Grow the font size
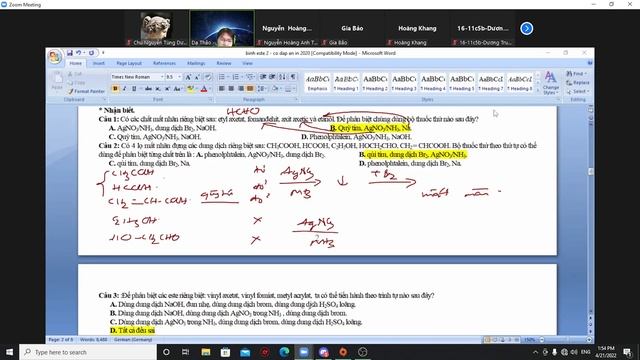 click(x=188, y=77)
